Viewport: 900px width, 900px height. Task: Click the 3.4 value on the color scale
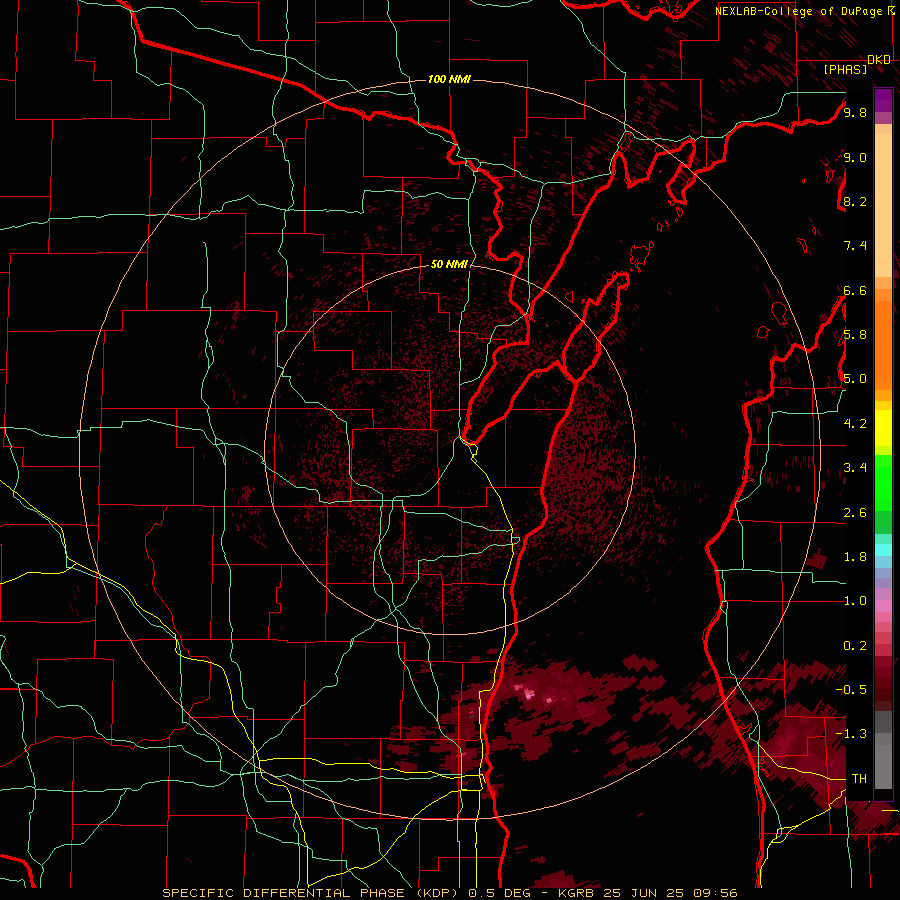click(855, 468)
